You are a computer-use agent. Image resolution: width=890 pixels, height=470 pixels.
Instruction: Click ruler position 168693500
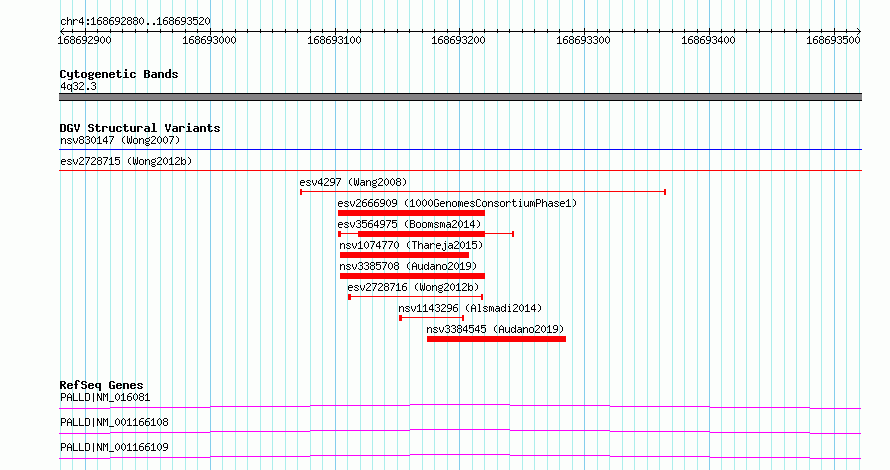833,40
